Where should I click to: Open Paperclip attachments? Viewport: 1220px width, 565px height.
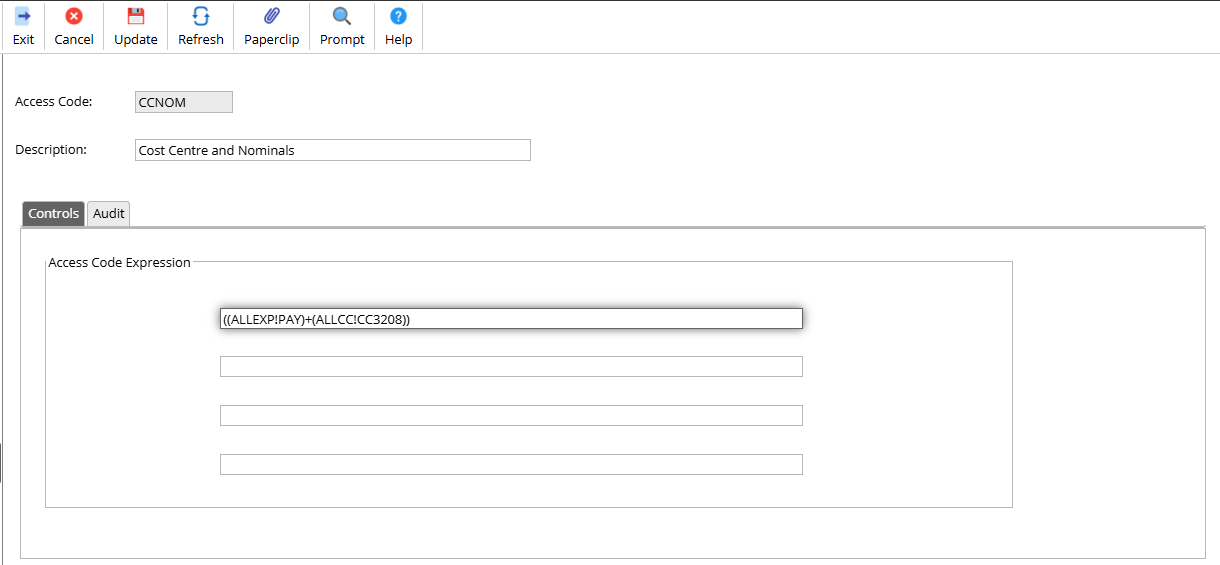tap(272, 17)
